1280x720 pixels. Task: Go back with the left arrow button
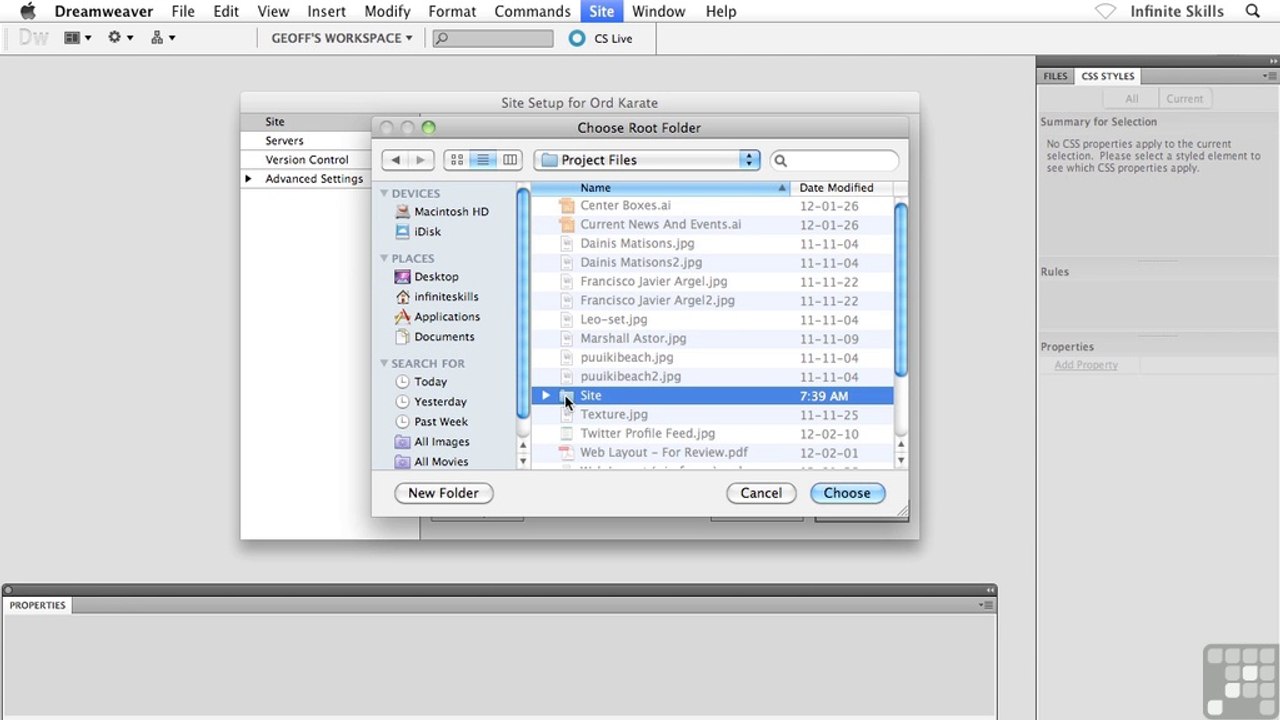396,160
